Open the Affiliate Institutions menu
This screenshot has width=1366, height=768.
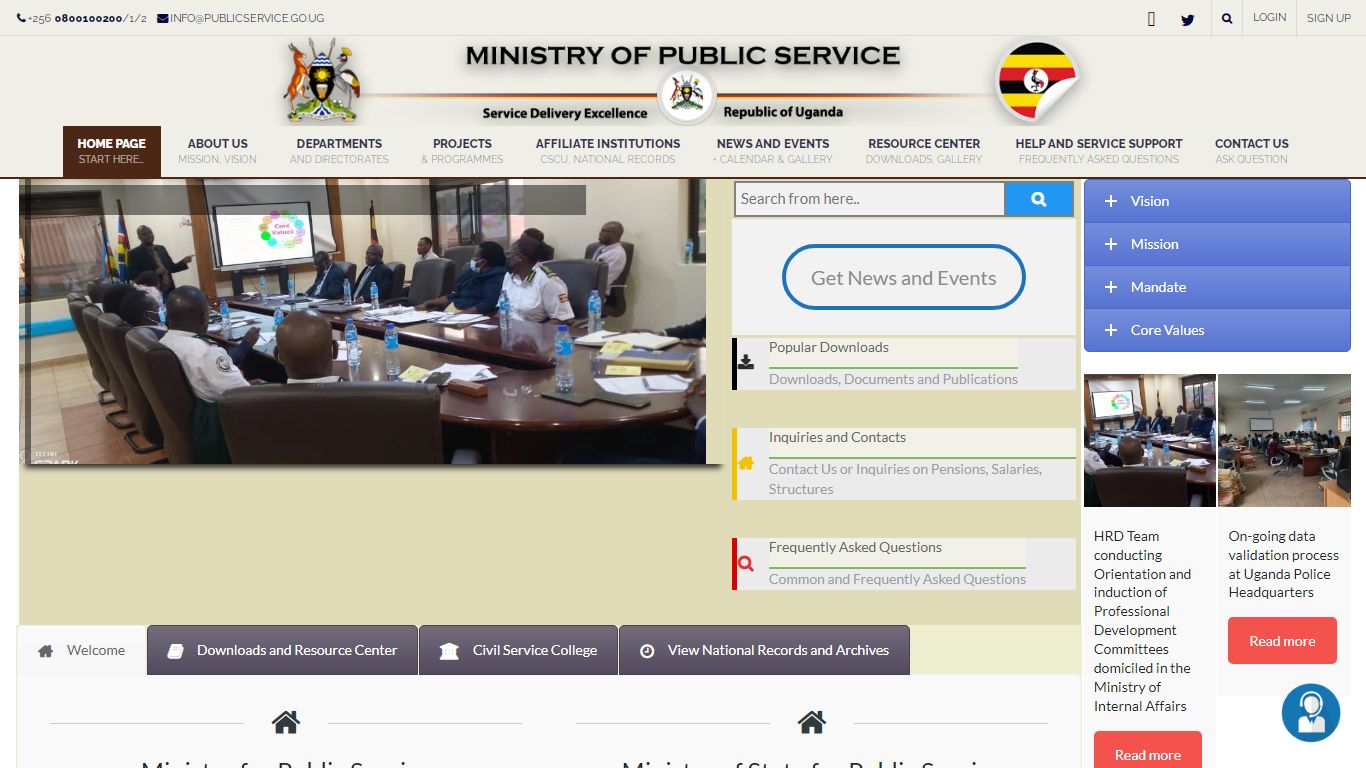point(608,151)
